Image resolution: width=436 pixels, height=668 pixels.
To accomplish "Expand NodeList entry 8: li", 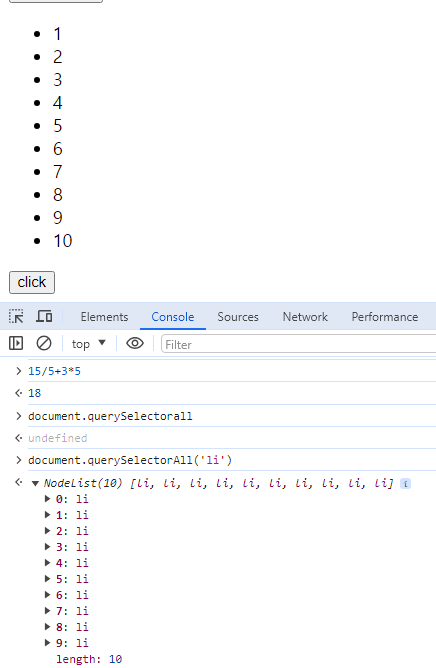I will [47, 627].
